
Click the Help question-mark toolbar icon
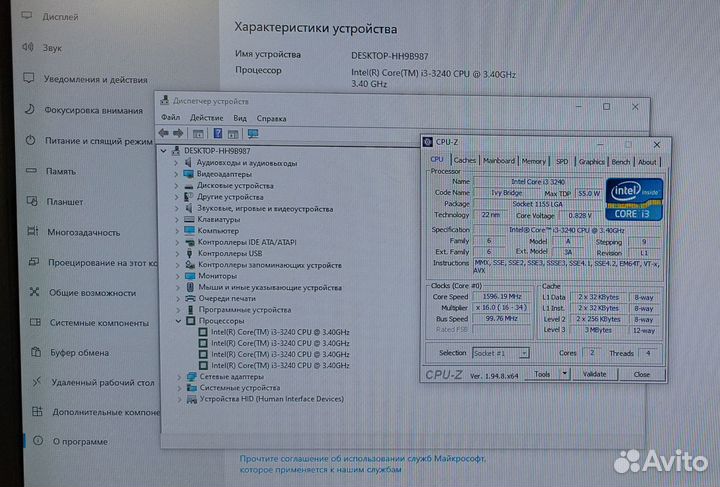point(218,133)
